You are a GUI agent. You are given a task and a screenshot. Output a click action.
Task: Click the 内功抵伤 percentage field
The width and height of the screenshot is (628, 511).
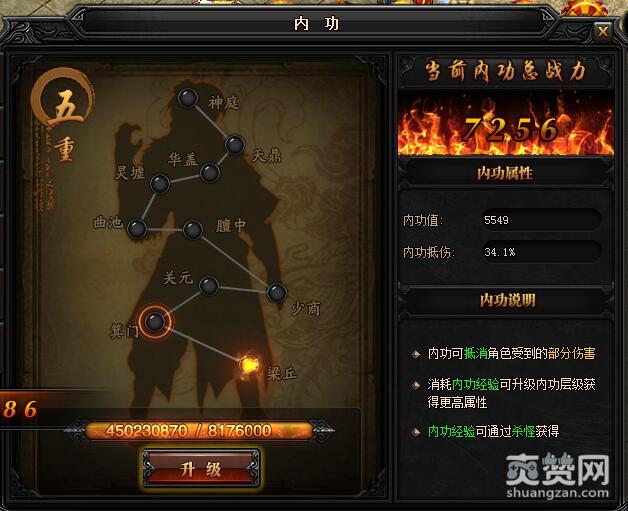click(x=541, y=252)
